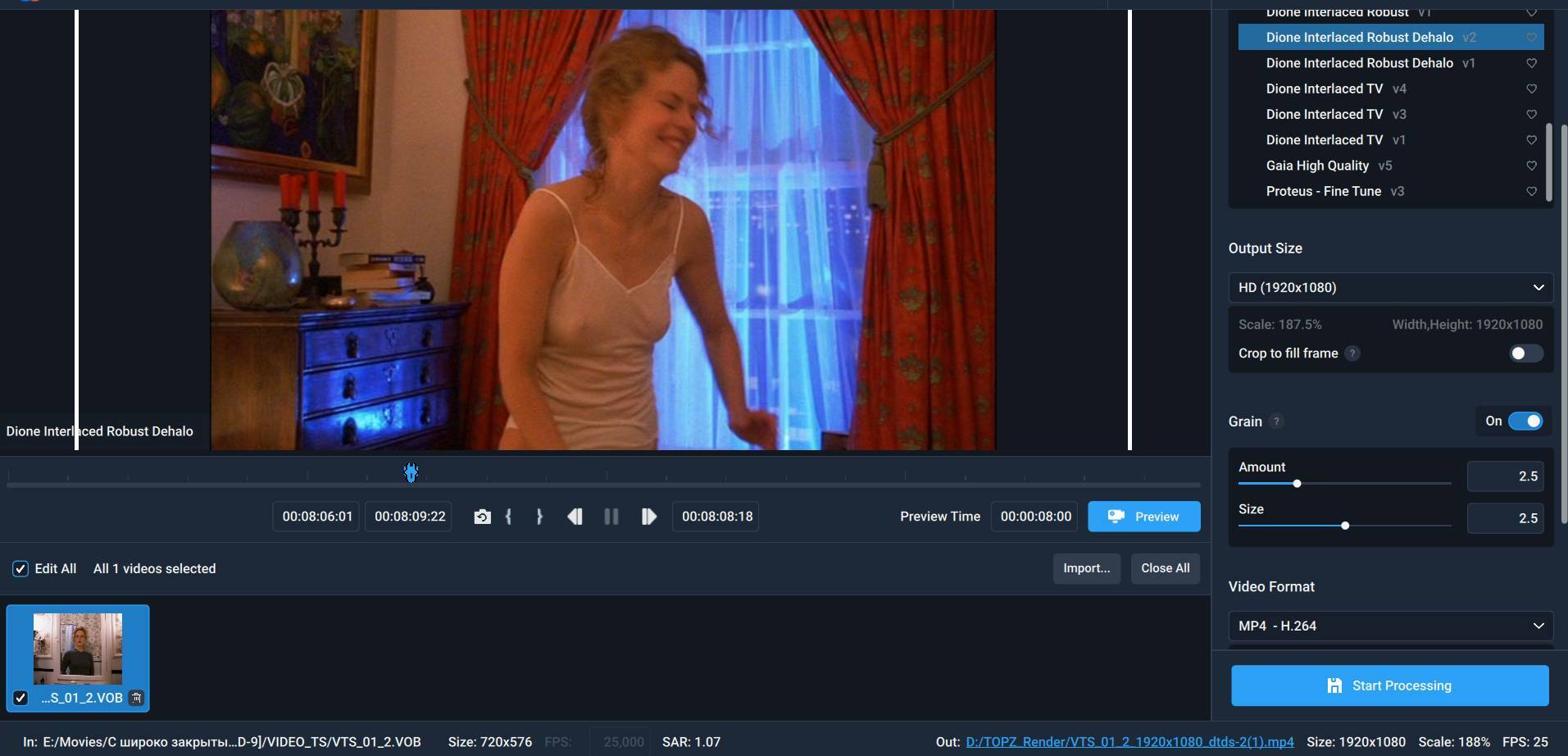The image size is (1568, 756).
Task: Uncheck the Edit All checkbox
Action: click(20, 569)
